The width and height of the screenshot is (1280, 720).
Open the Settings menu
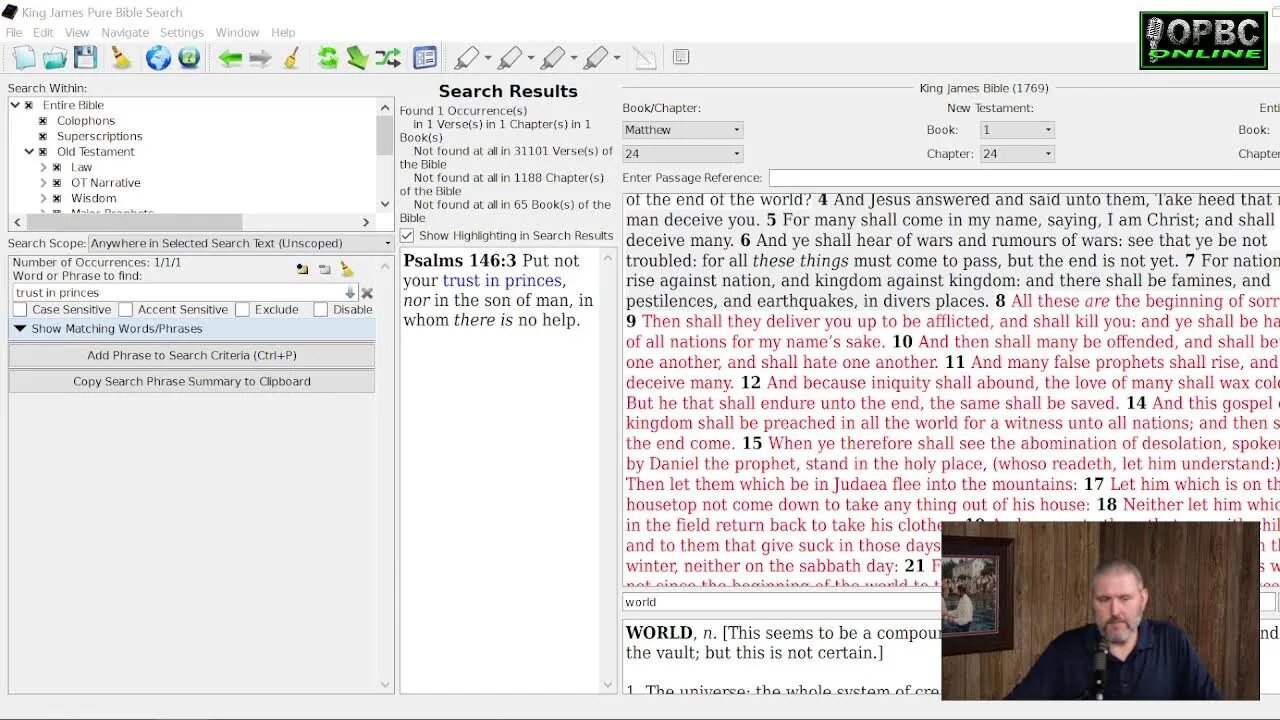182,33
